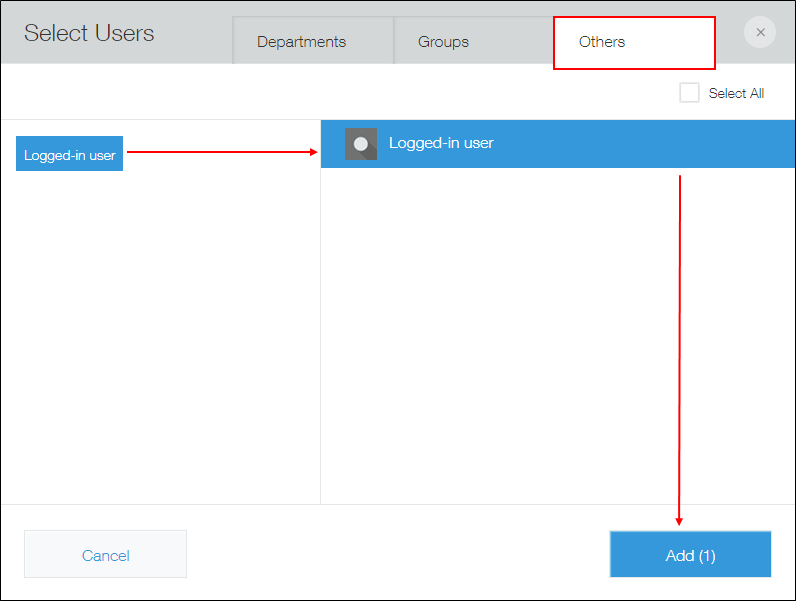Click the Logged-in user name in the selected row
Image resolution: width=796 pixels, height=601 pixels.
tap(441, 143)
